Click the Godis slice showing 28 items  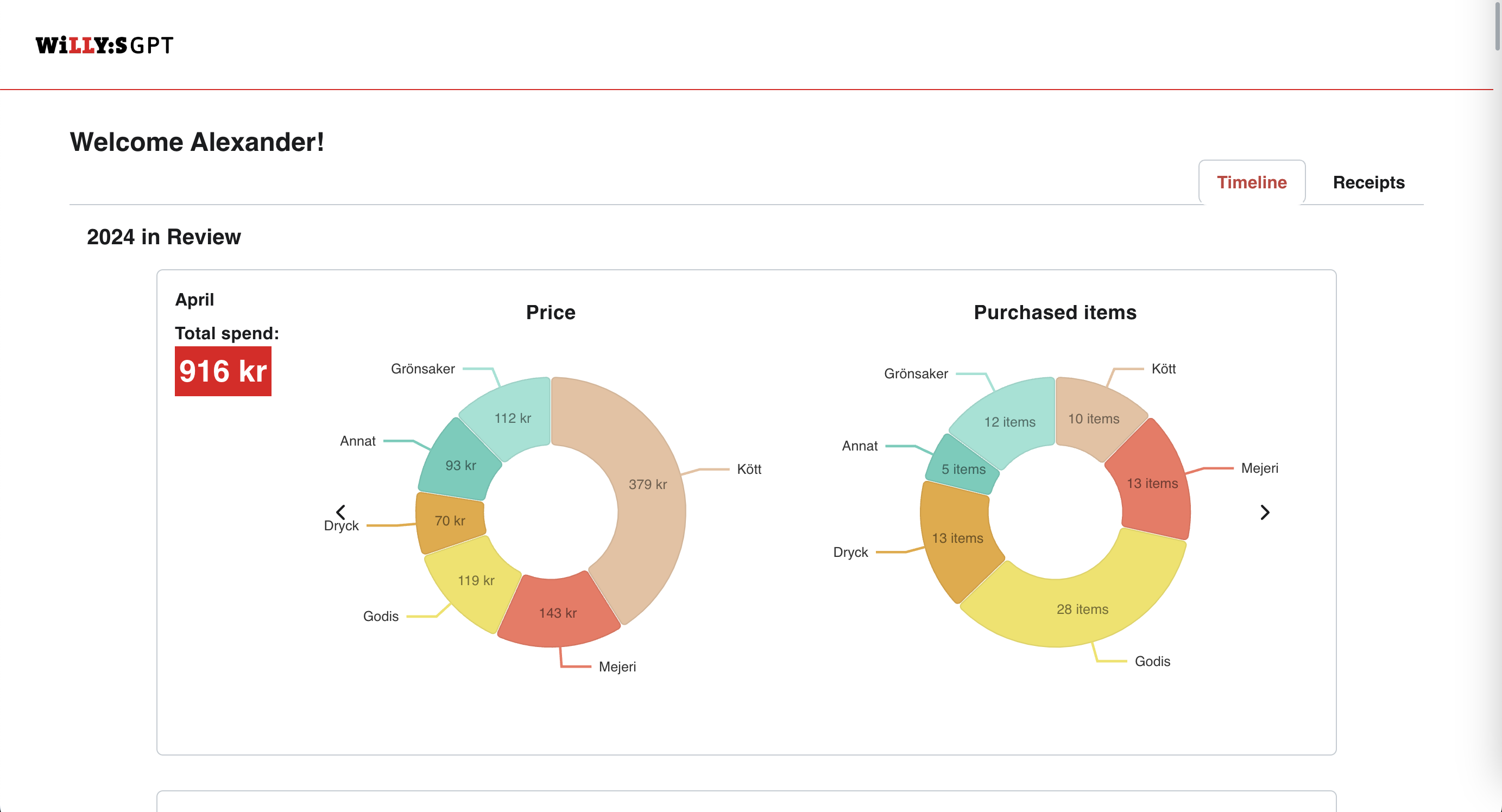[1082, 609]
